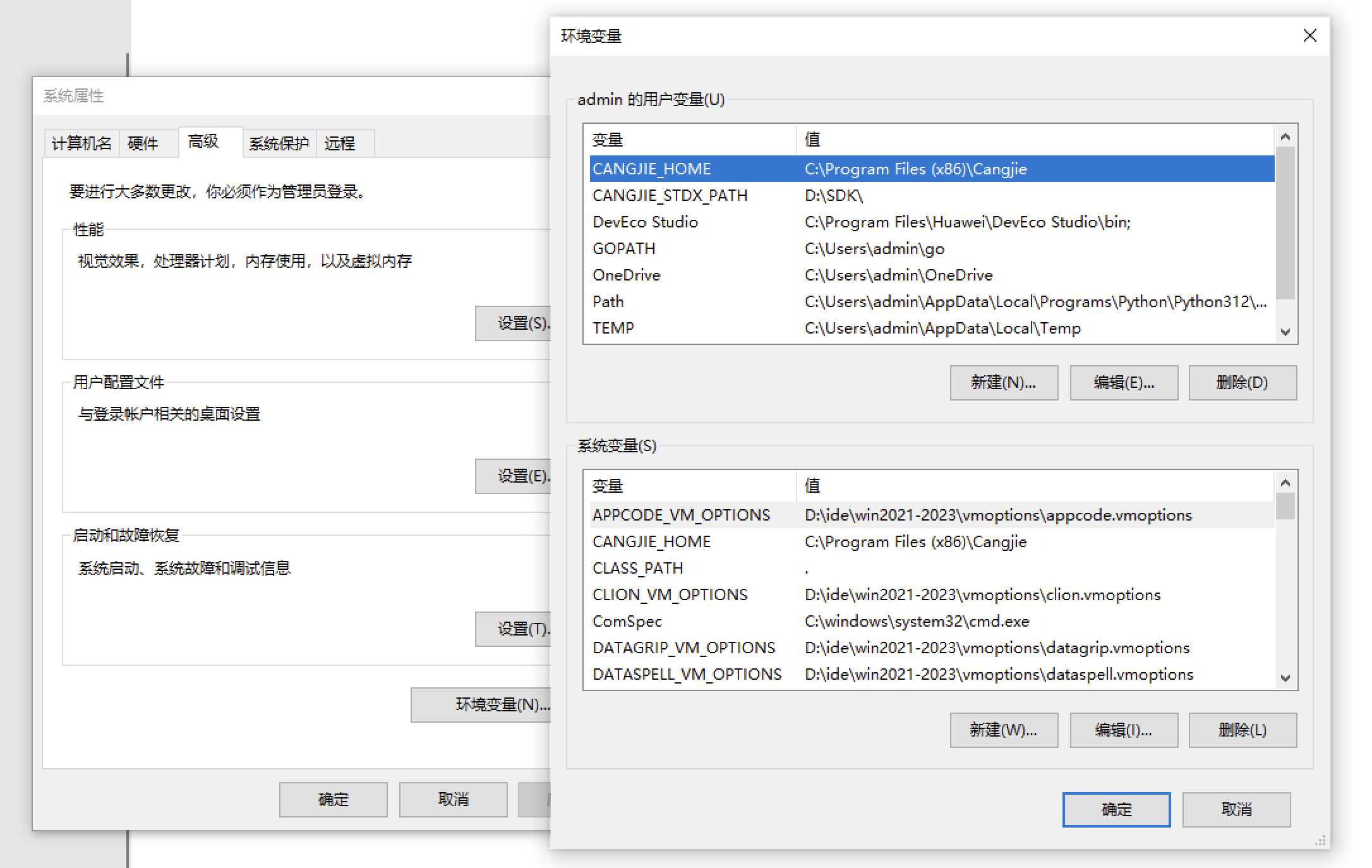Switch to the 计算机名 tab
Image resolution: width=1372 pixels, height=868 pixels.
click(x=81, y=143)
